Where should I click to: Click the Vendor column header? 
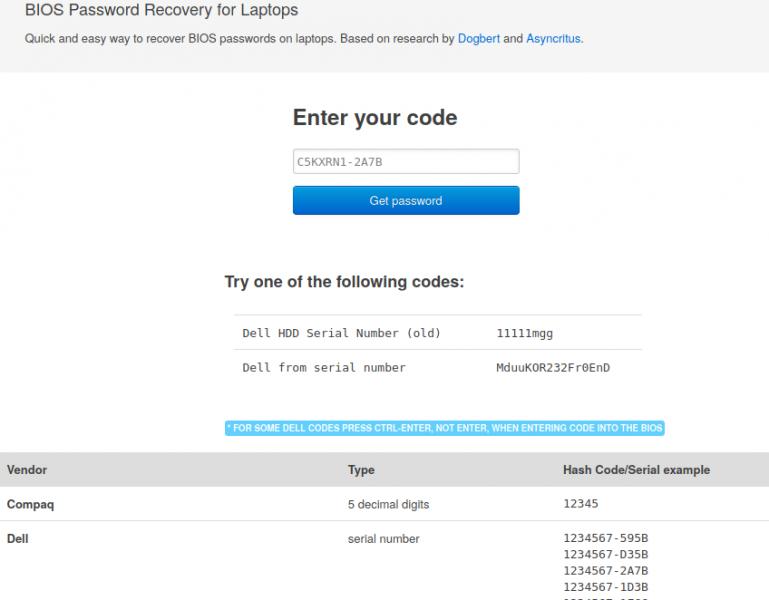[27, 470]
